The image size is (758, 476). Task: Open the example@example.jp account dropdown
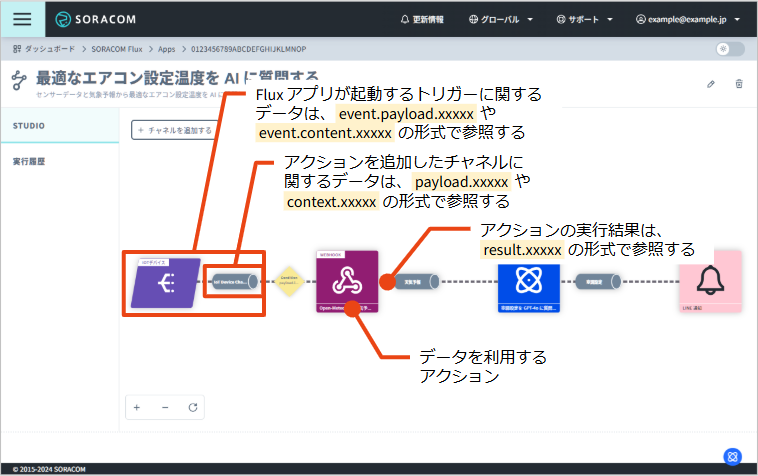click(688, 19)
